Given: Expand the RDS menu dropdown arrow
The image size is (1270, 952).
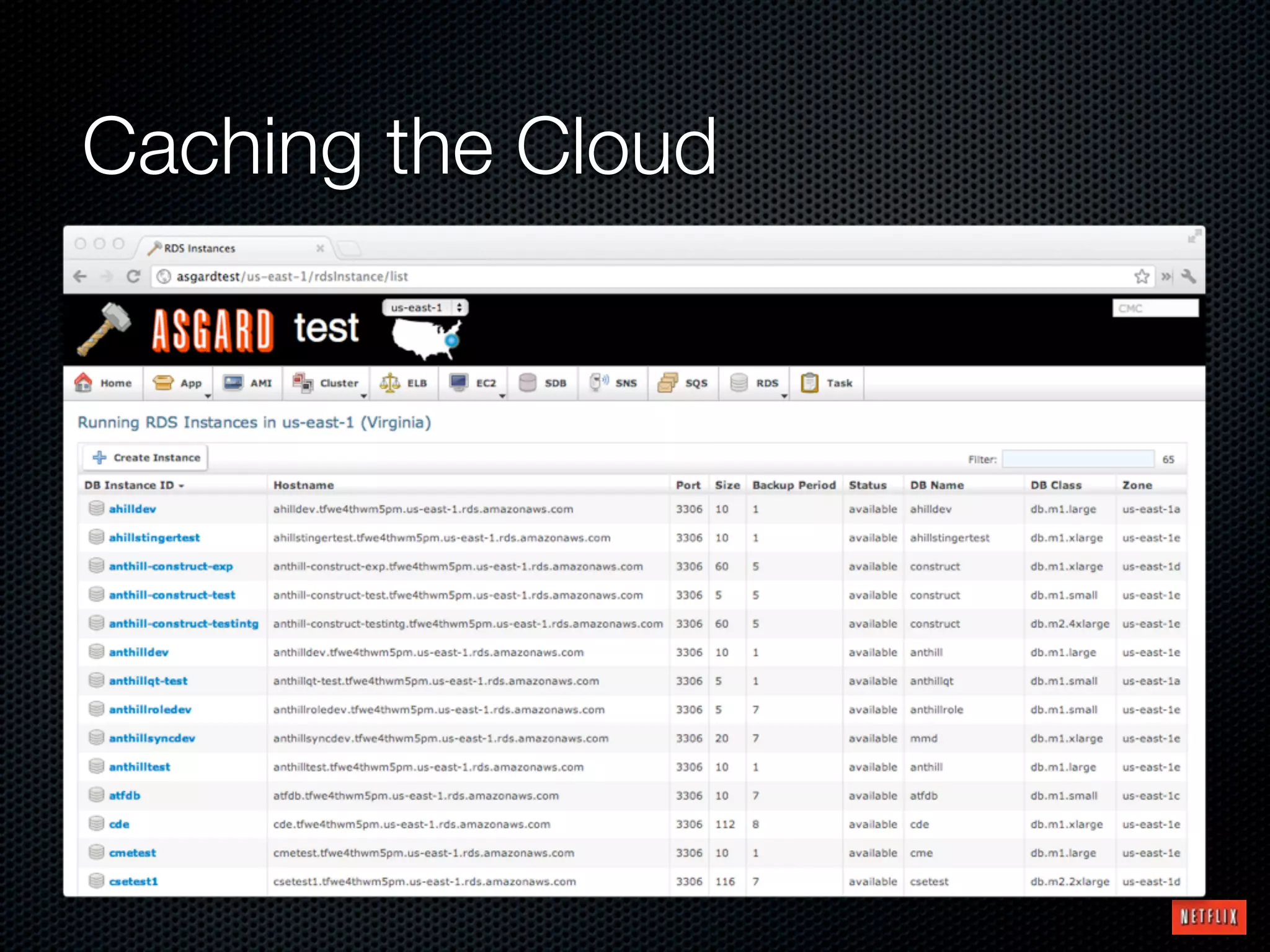Looking at the screenshot, I should point(784,395).
